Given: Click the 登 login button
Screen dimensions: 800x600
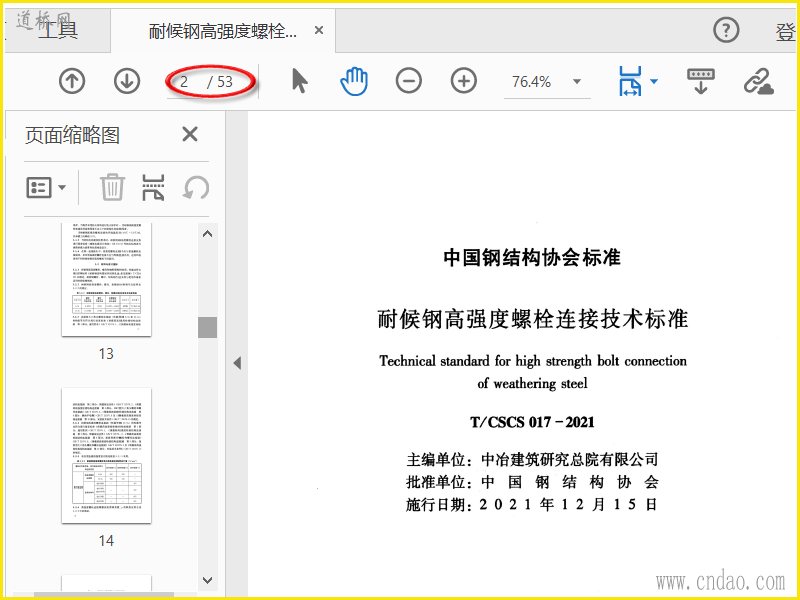Looking at the screenshot, I should tap(786, 32).
